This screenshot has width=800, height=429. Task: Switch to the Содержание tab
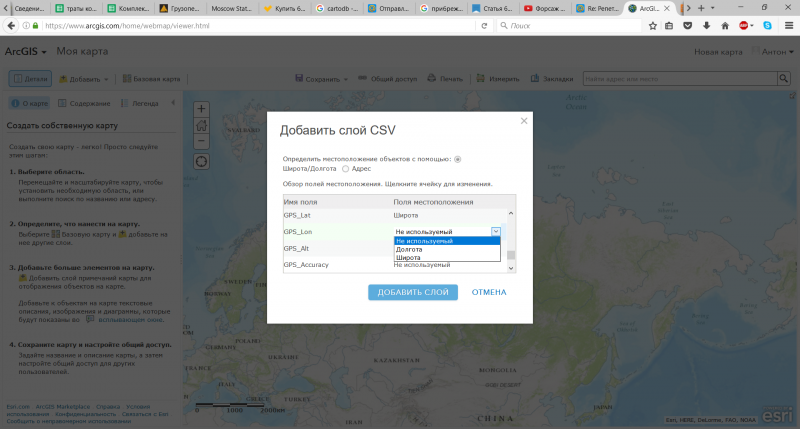pyautogui.click(x=83, y=102)
